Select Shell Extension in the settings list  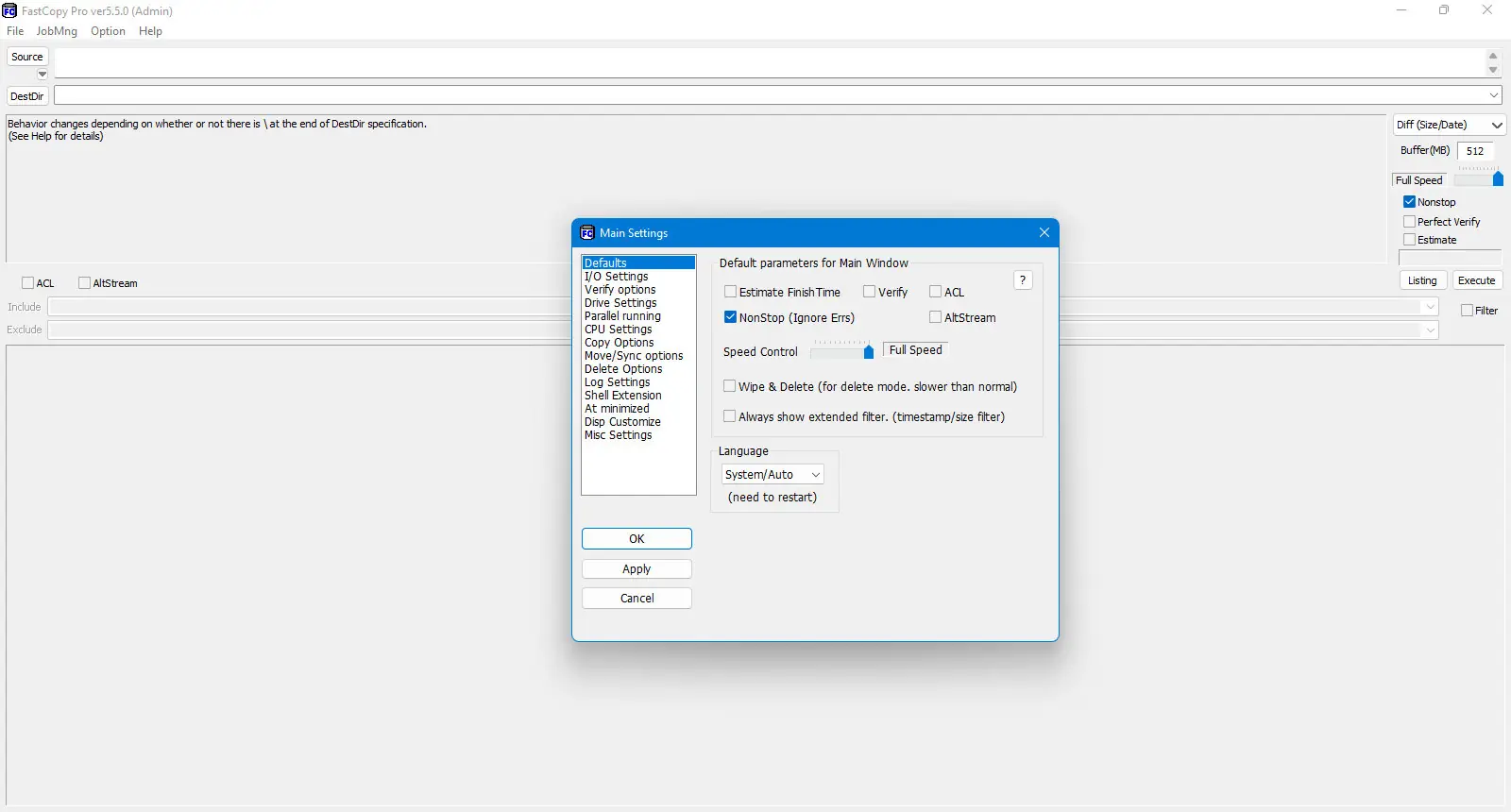coord(638,396)
